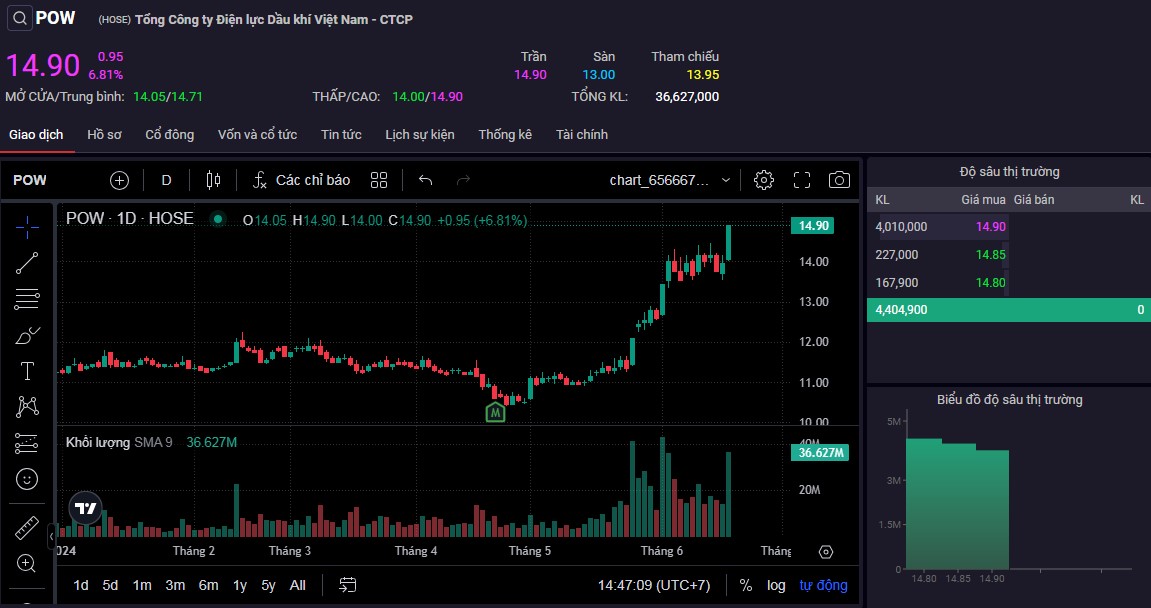This screenshot has width=1151, height=608.
Task: Open the D time interval dropdown
Action: (x=166, y=180)
